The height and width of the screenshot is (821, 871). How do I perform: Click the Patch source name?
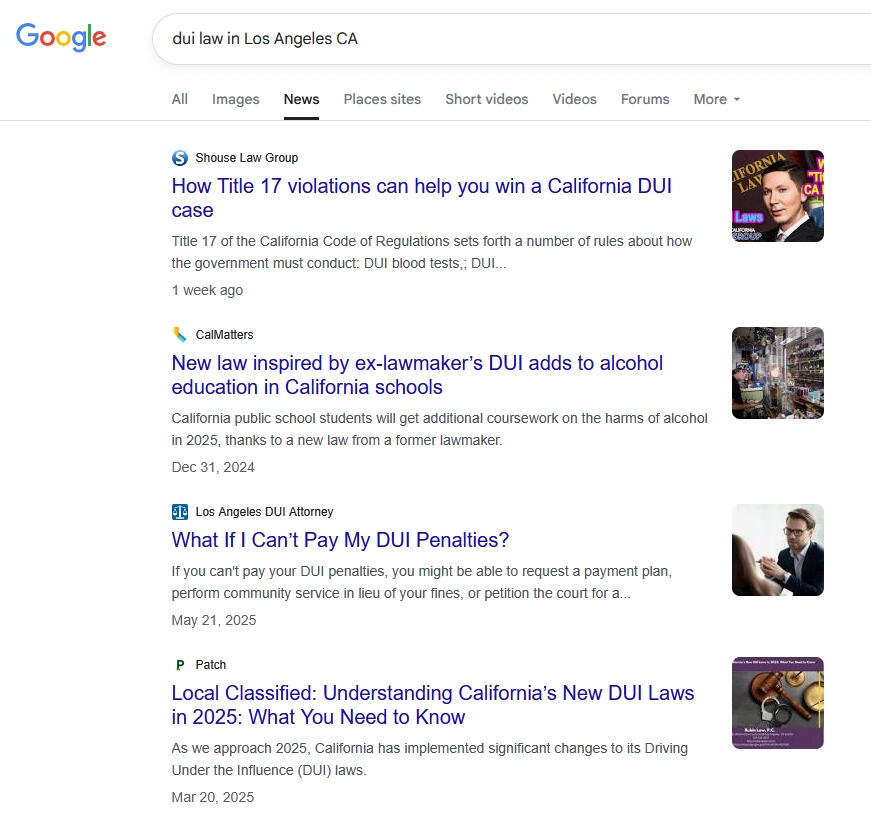pyautogui.click(x=211, y=665)
